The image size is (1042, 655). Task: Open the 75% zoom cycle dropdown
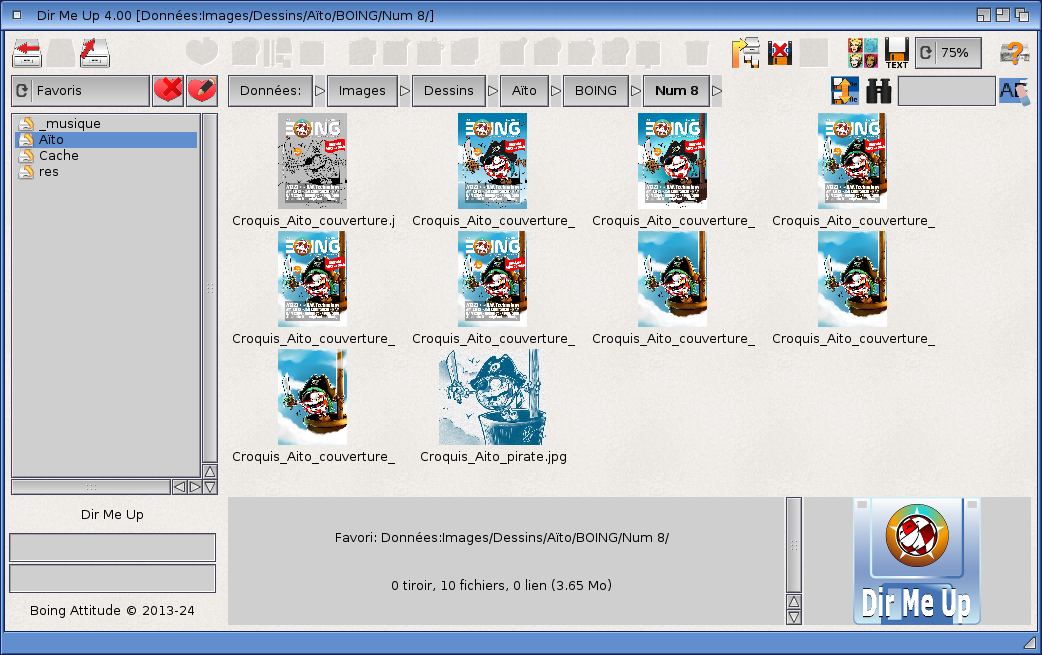pos(948,53)
